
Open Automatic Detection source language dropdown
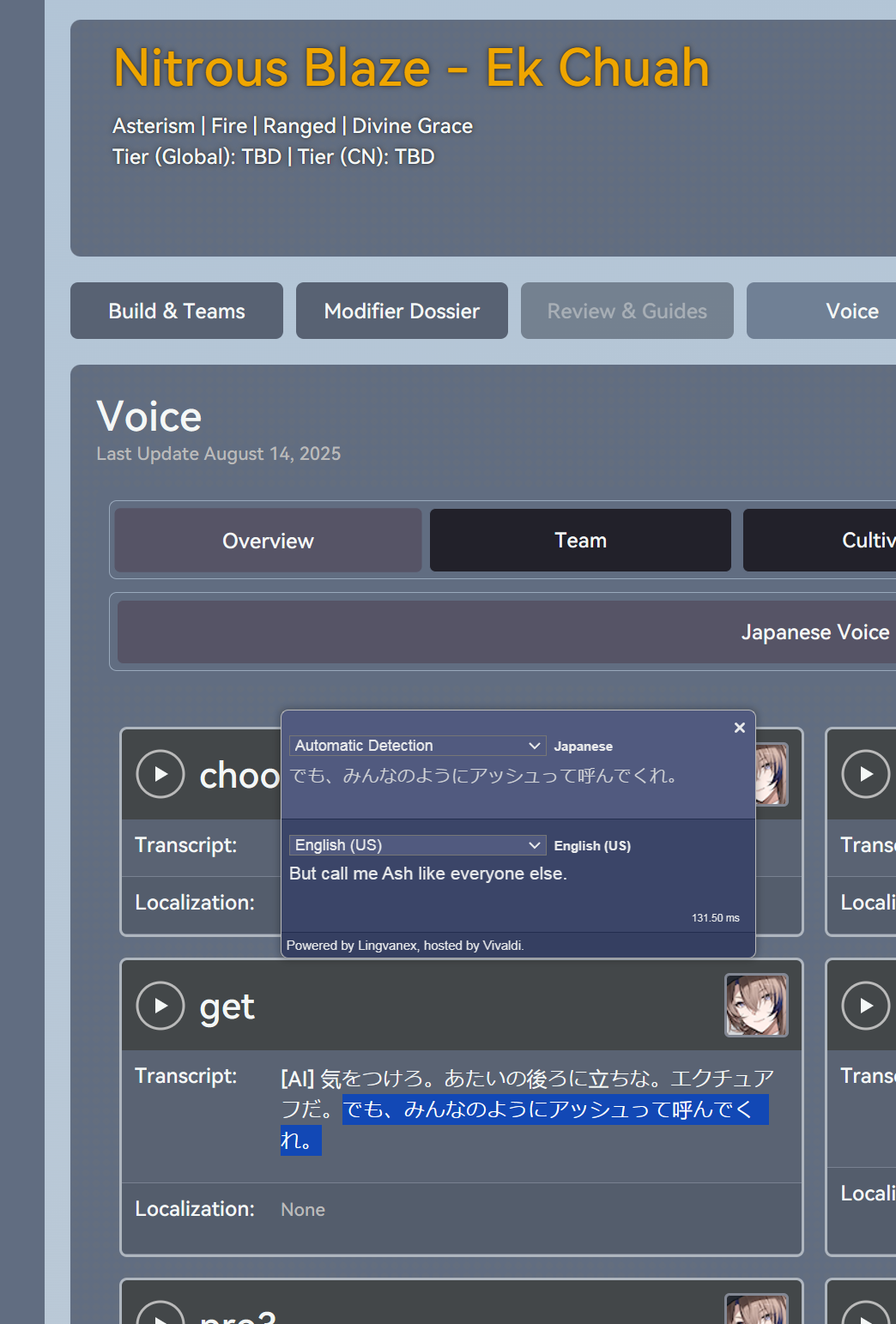418,746
